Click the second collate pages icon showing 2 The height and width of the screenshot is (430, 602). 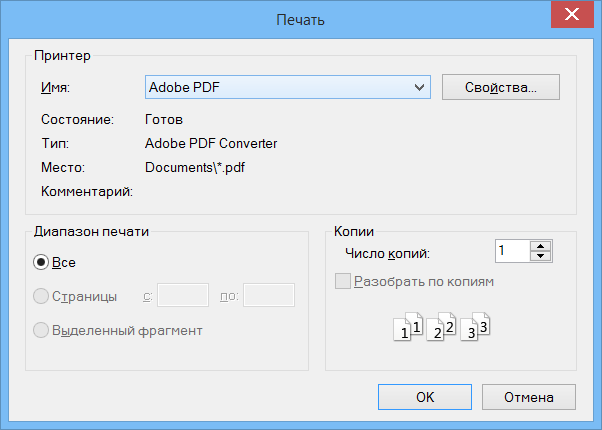(441, 327)
